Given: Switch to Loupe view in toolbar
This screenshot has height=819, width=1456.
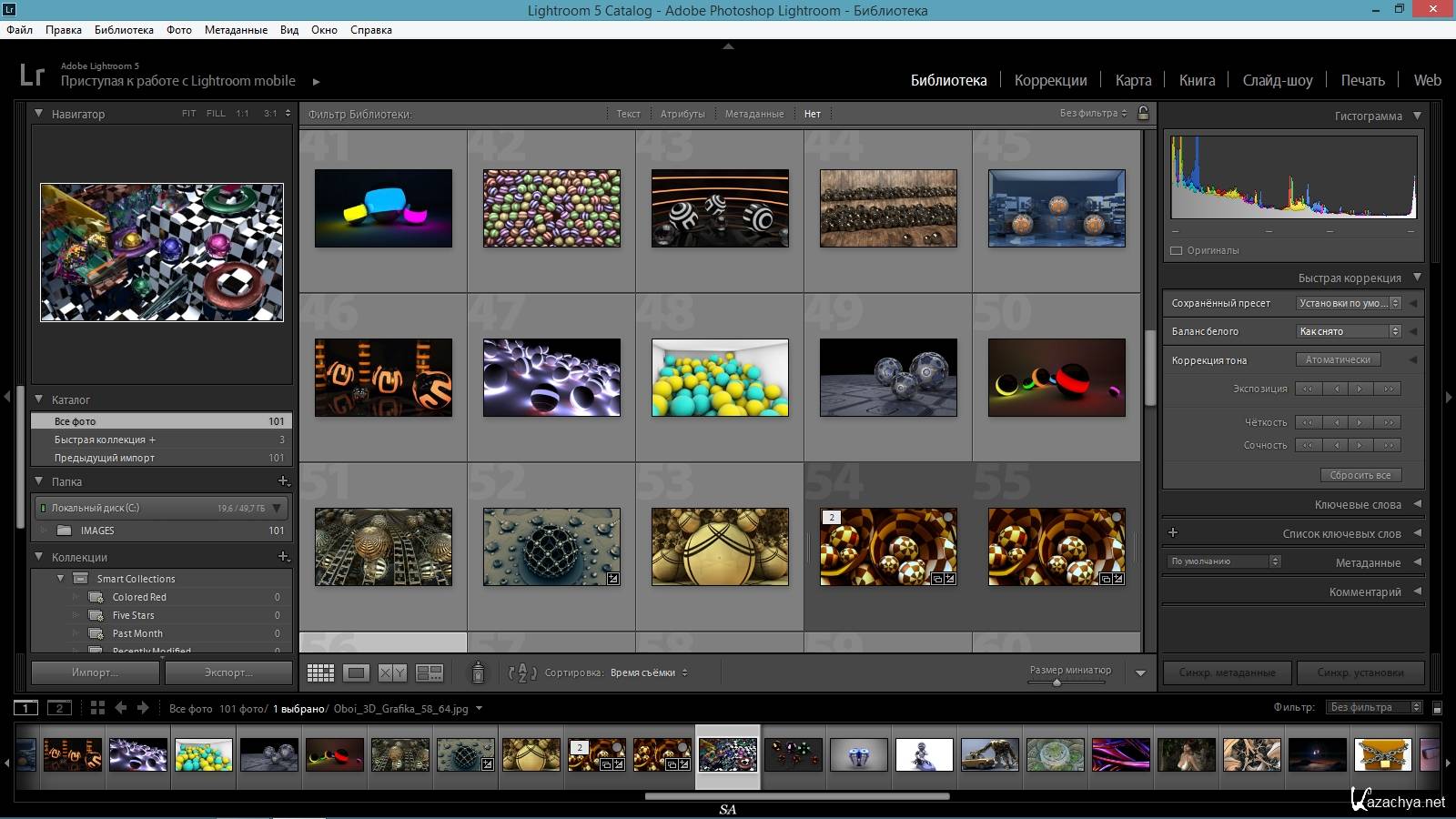Looking at the screenshot, I should [356, 672].
